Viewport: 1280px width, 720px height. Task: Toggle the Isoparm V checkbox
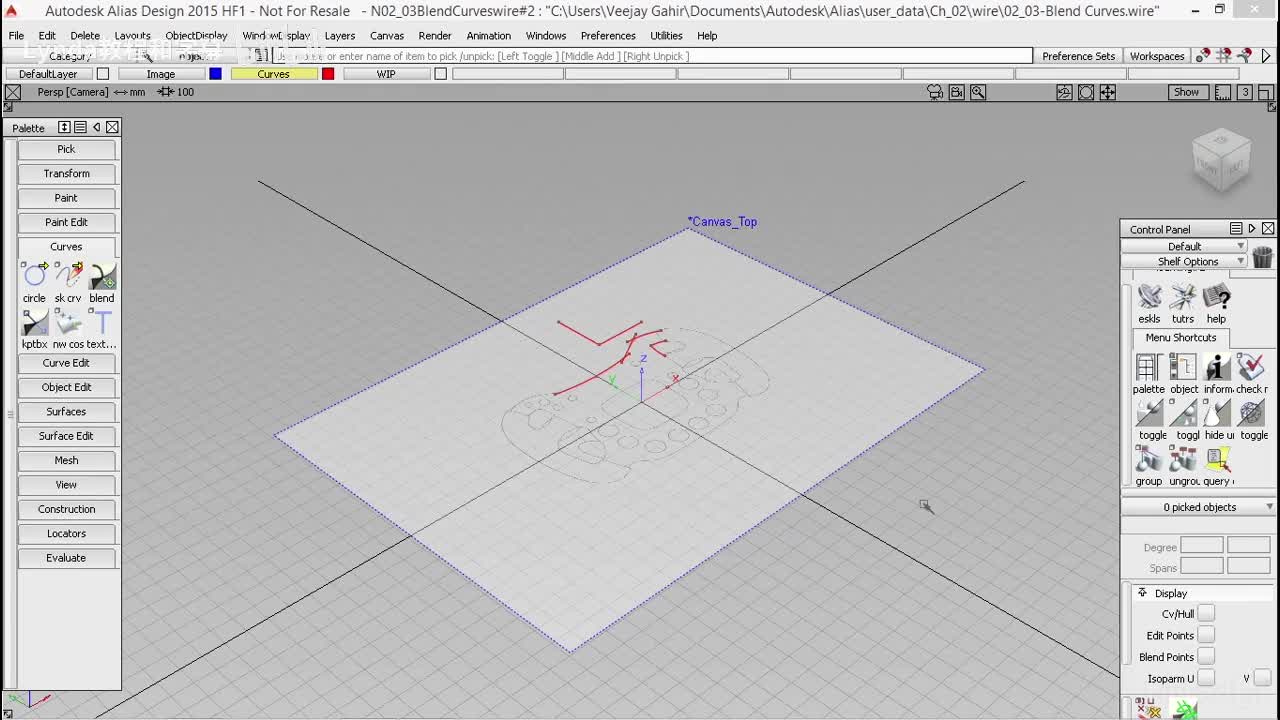(1262, 678)
